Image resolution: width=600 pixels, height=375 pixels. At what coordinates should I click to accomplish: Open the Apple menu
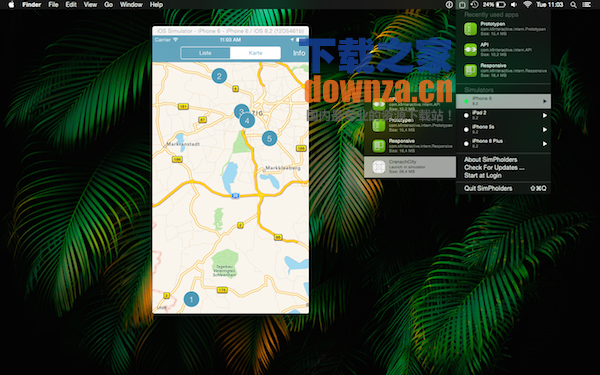[11, 5]
